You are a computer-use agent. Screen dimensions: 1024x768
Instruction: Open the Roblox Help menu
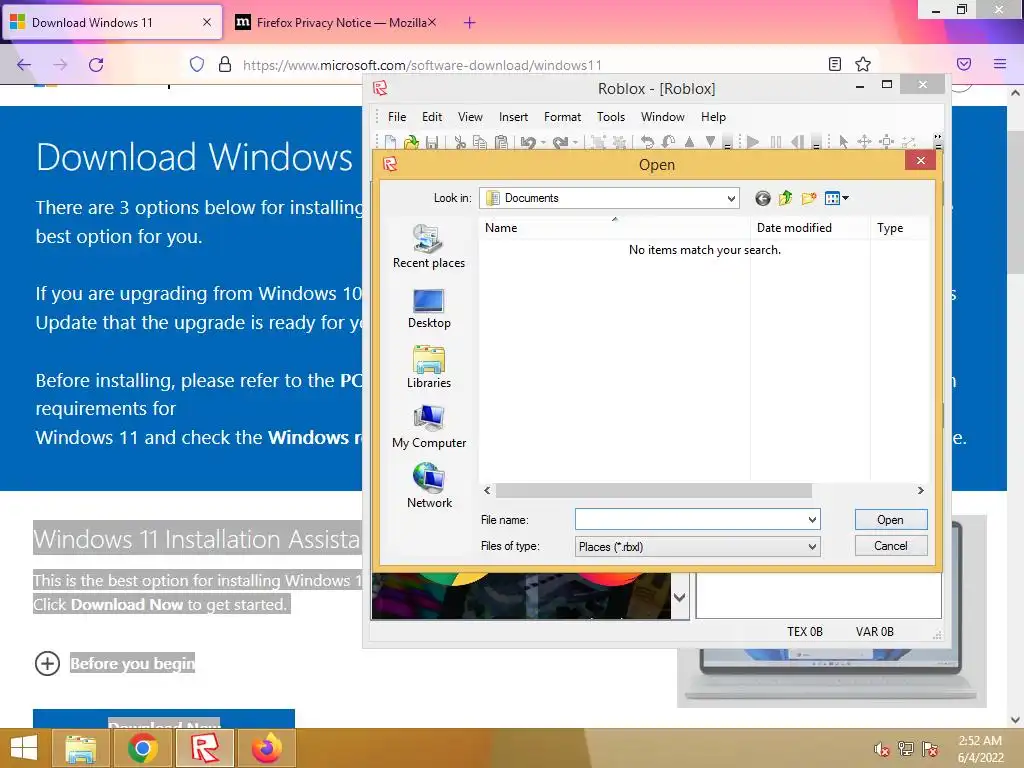click(713, 117)
